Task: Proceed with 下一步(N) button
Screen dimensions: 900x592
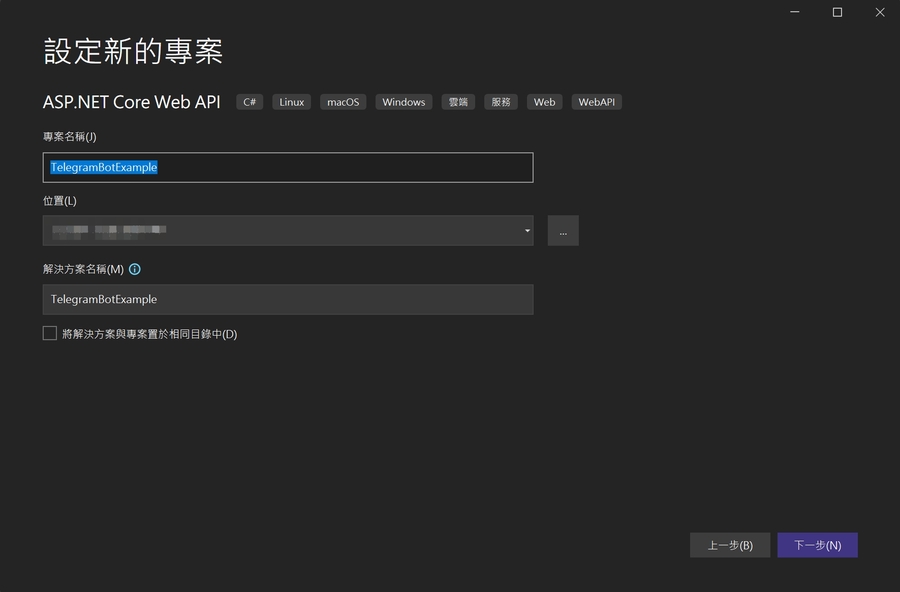Action: (x=817, y=545)
